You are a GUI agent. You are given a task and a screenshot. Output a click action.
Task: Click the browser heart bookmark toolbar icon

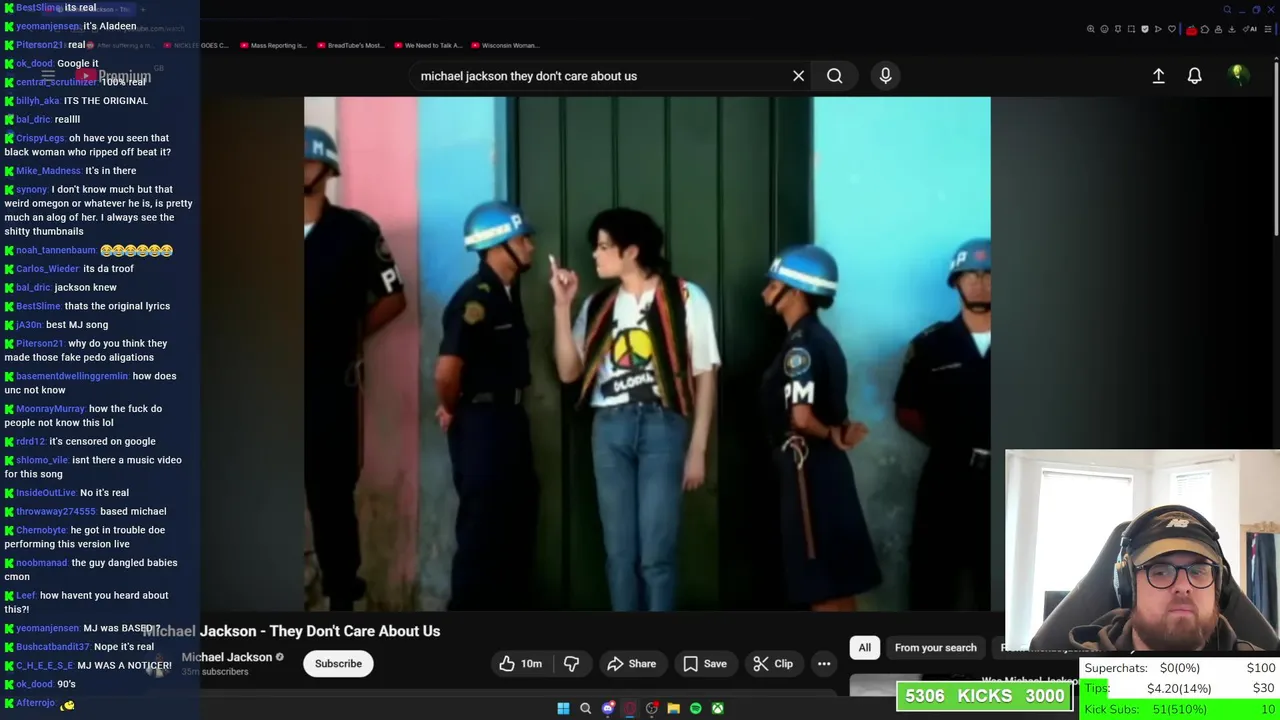[1172, 29]
